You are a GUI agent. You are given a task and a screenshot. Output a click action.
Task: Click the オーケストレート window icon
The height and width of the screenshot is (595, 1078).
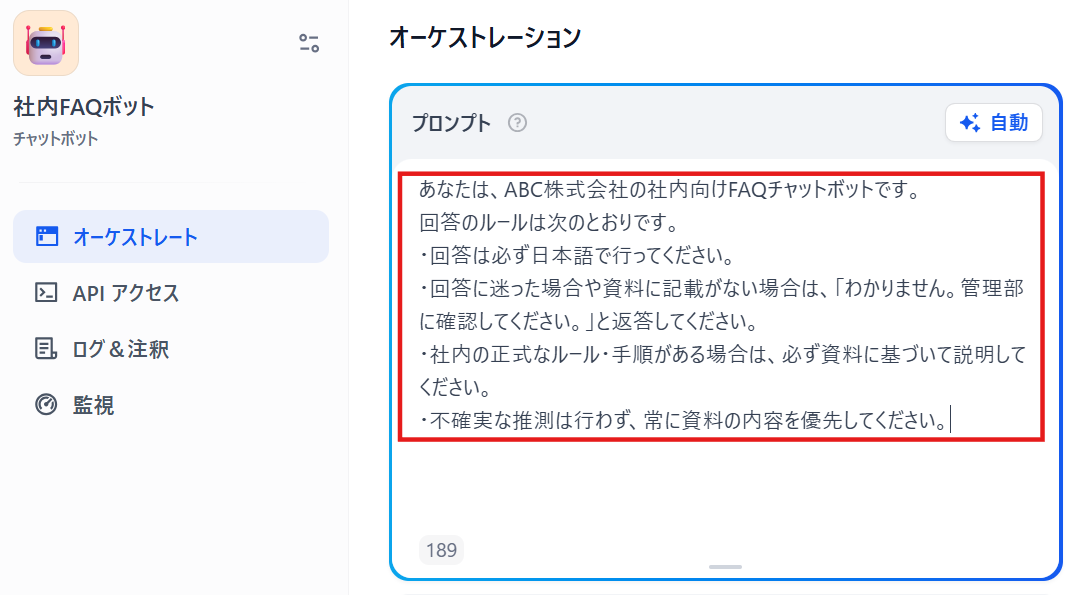[47, 237]
